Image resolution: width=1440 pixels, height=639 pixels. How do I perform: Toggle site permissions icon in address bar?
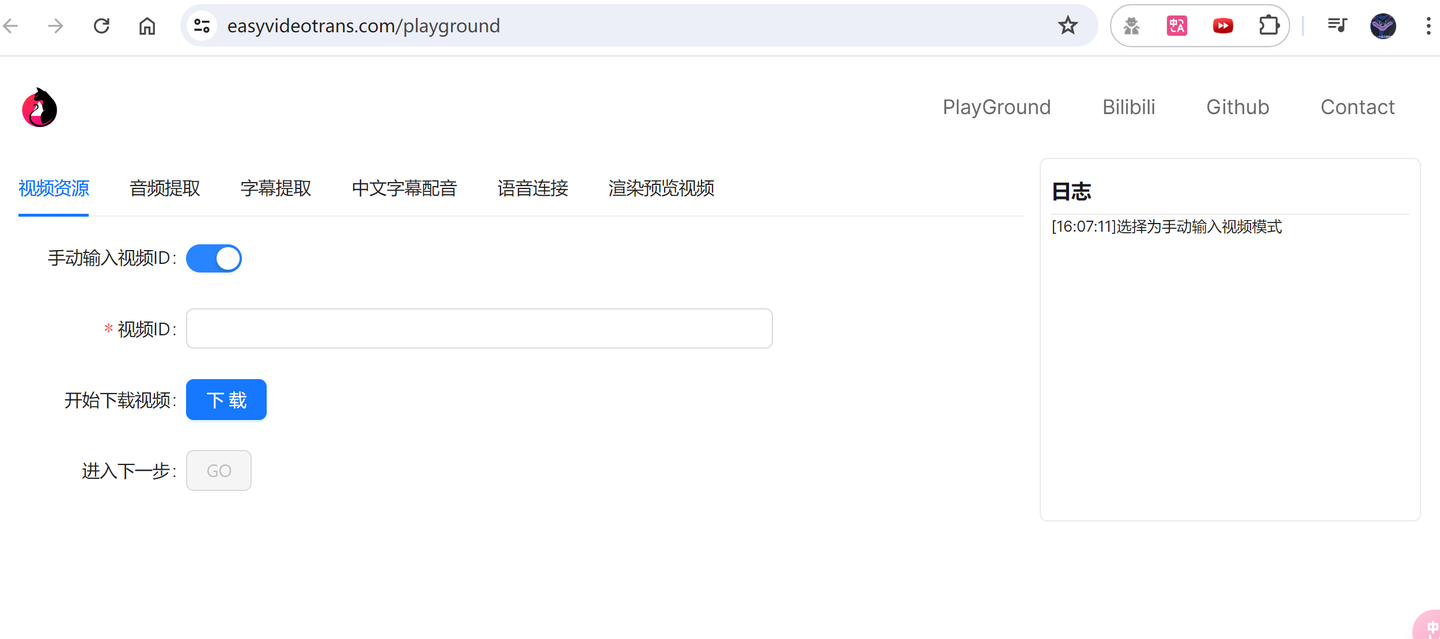[x=201, y=25]
